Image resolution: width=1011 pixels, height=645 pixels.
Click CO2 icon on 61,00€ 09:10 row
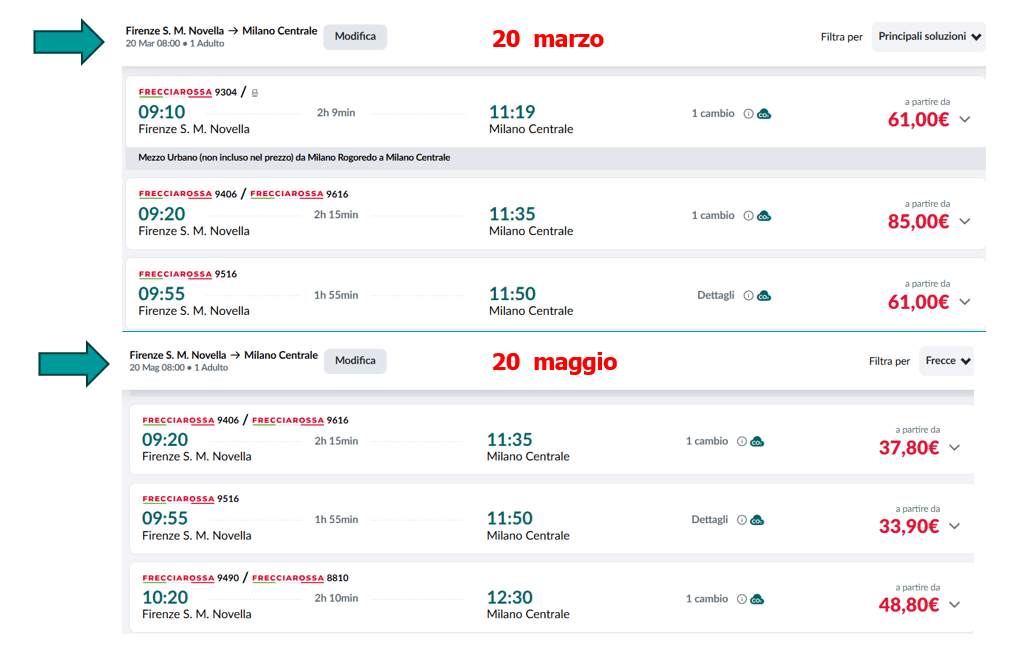(764, 114)
